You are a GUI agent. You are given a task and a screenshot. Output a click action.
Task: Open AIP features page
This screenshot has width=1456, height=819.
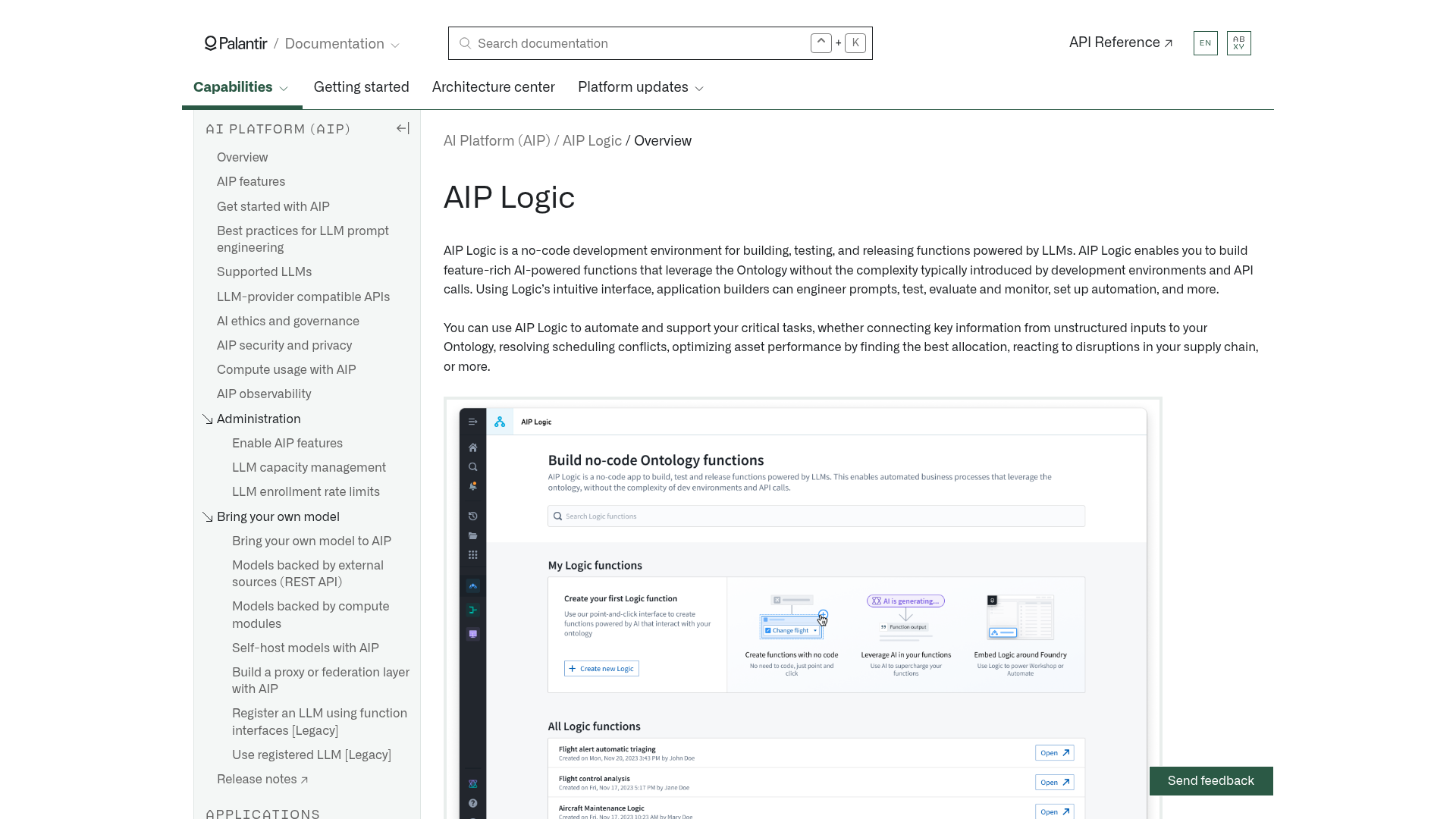pos(251,181)
